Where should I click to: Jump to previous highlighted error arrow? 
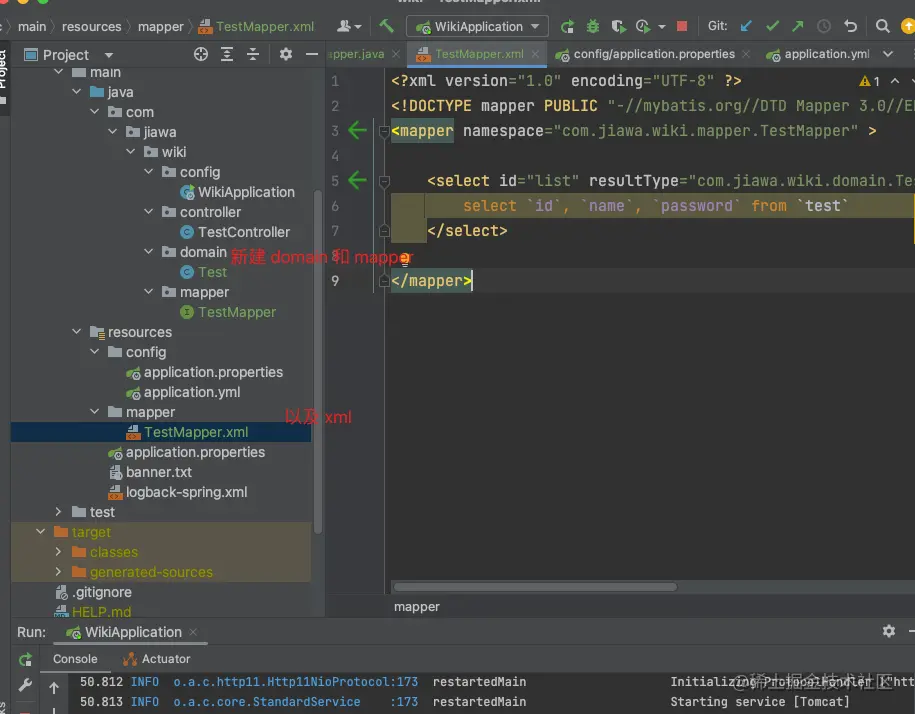click(x=895, y=82)
